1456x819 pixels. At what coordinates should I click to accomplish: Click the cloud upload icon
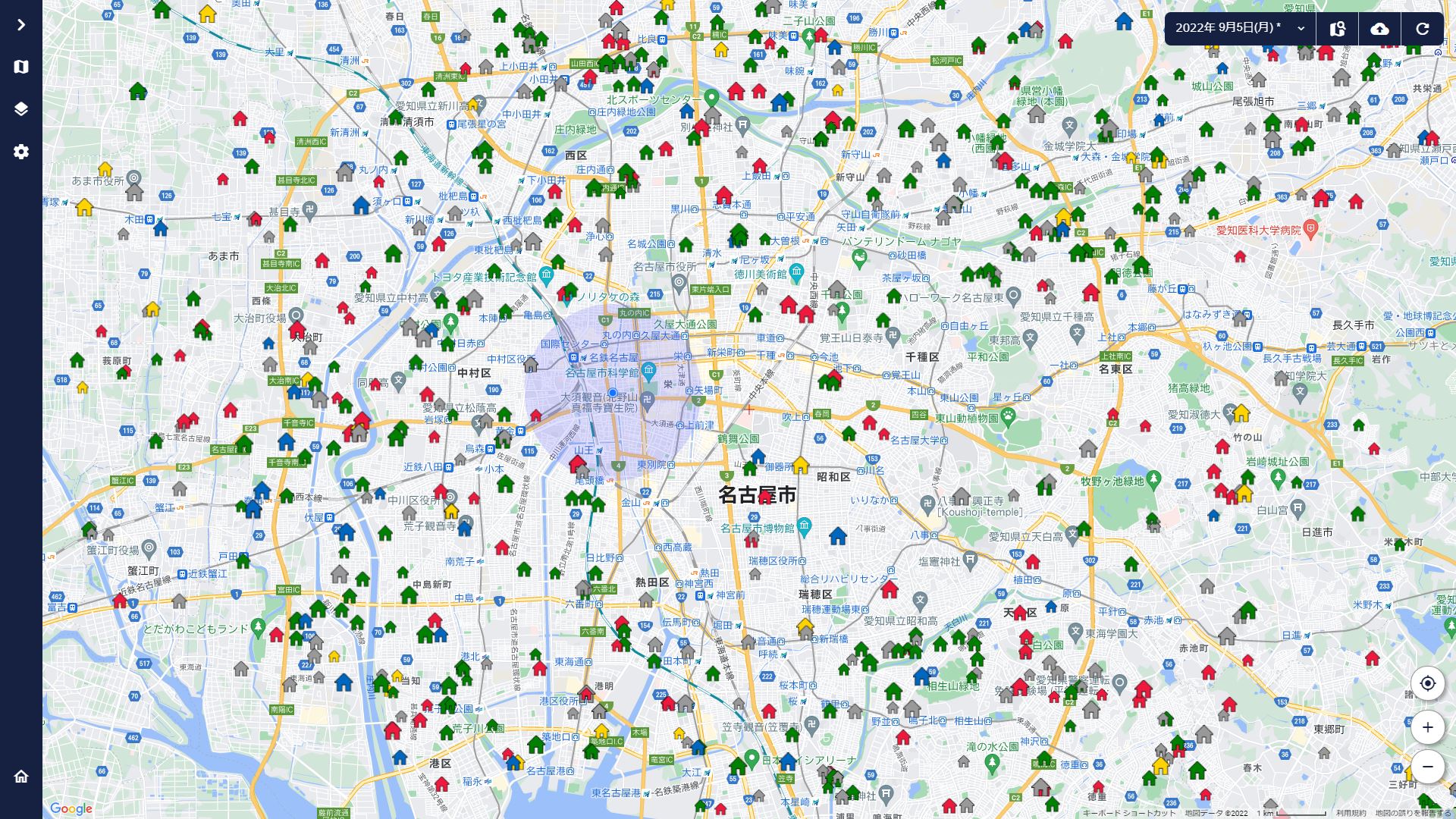coord(1379,28)
